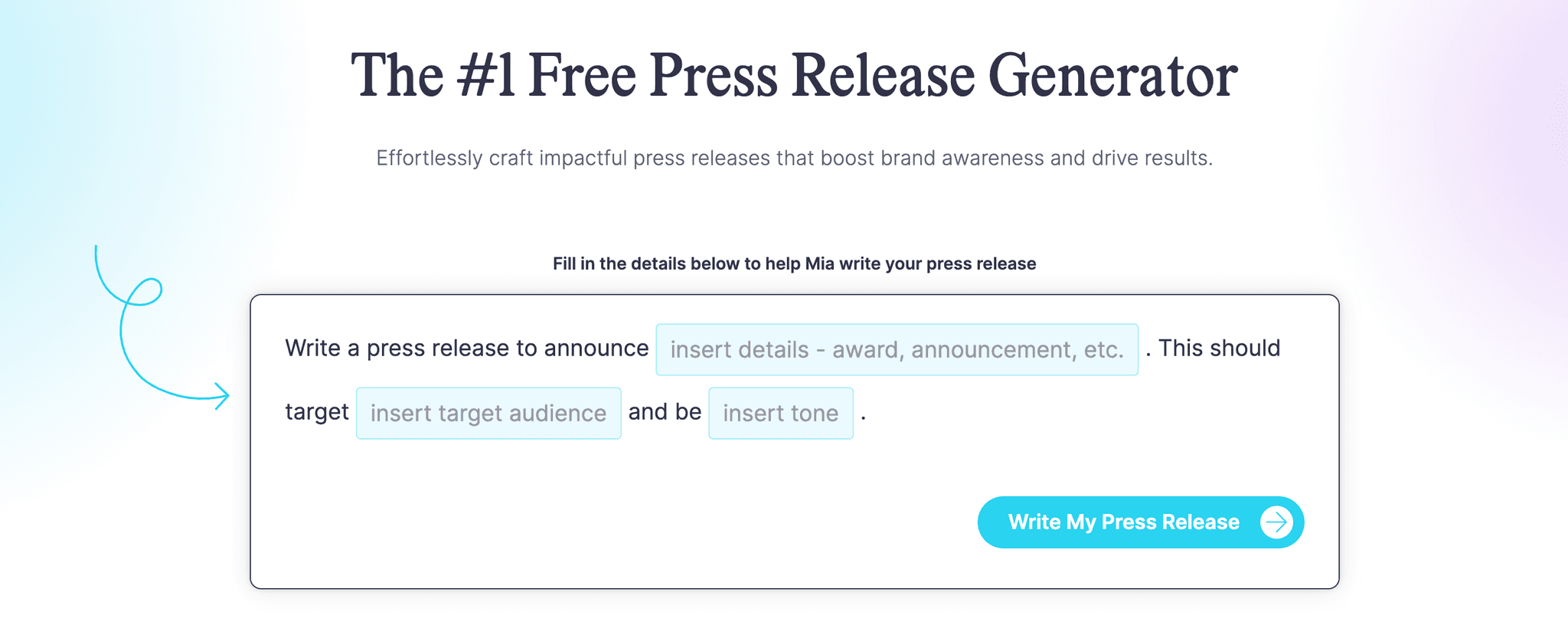Click the Write My Press Release button
Screen dimensions: 1568x638
click(x=1122, y=522)
